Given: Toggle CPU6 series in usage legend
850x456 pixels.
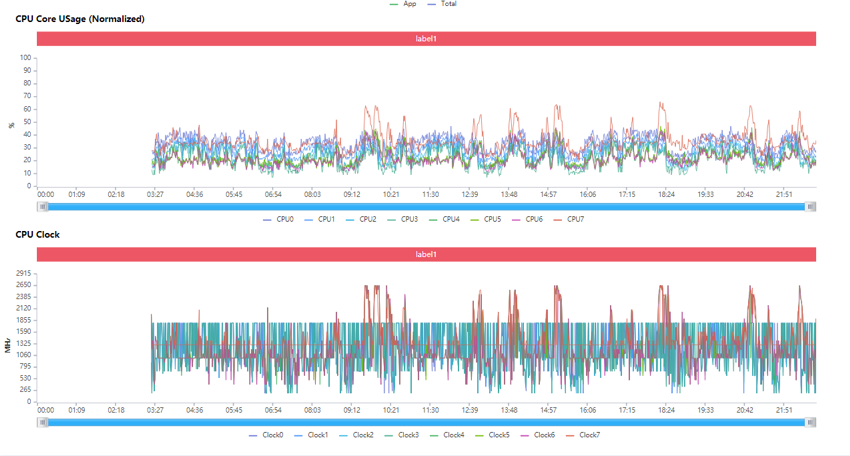Looking at the screenshot, I should 527,219.
